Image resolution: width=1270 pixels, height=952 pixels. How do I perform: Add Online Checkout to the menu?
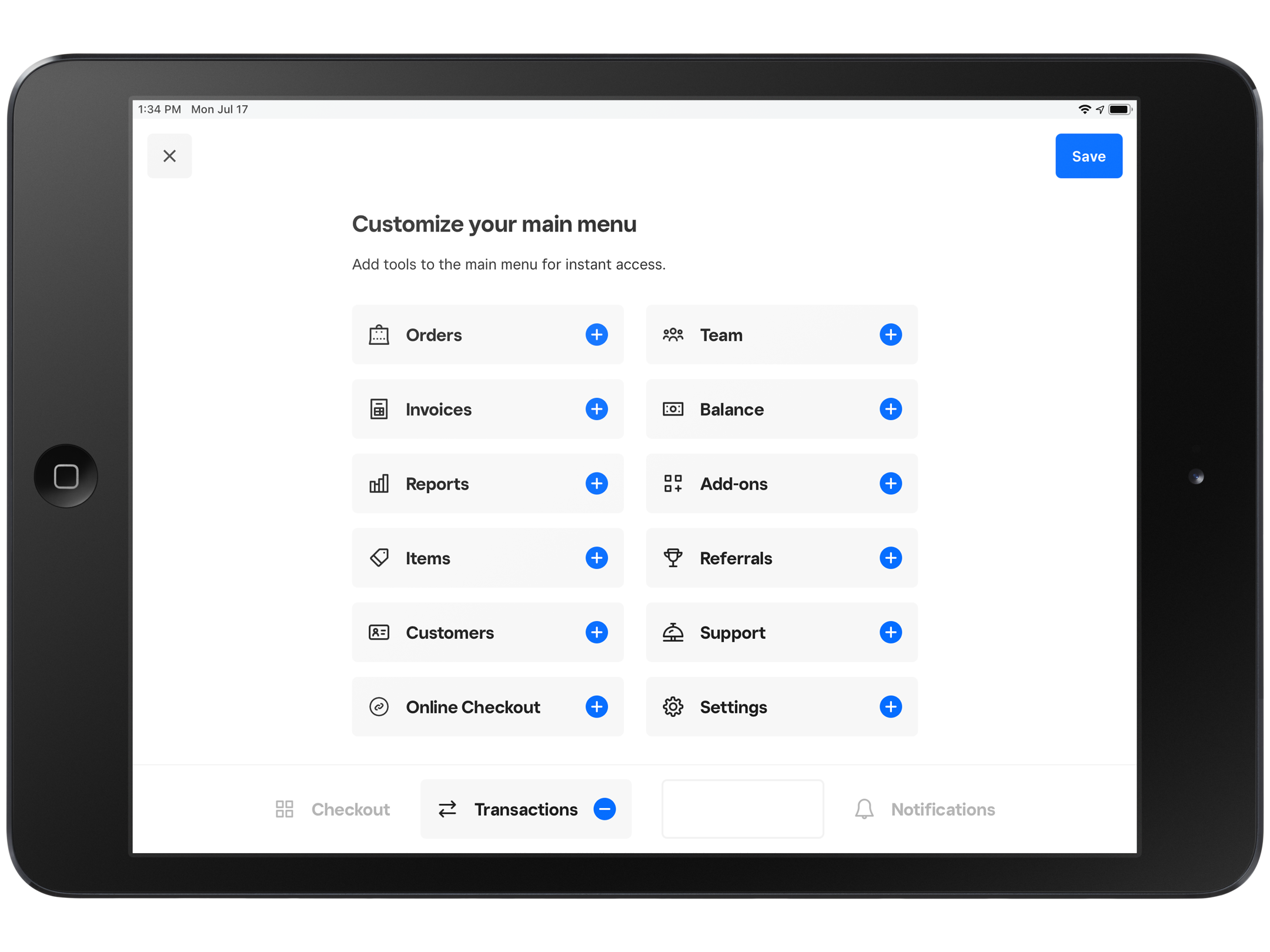[x=596, y=707]
